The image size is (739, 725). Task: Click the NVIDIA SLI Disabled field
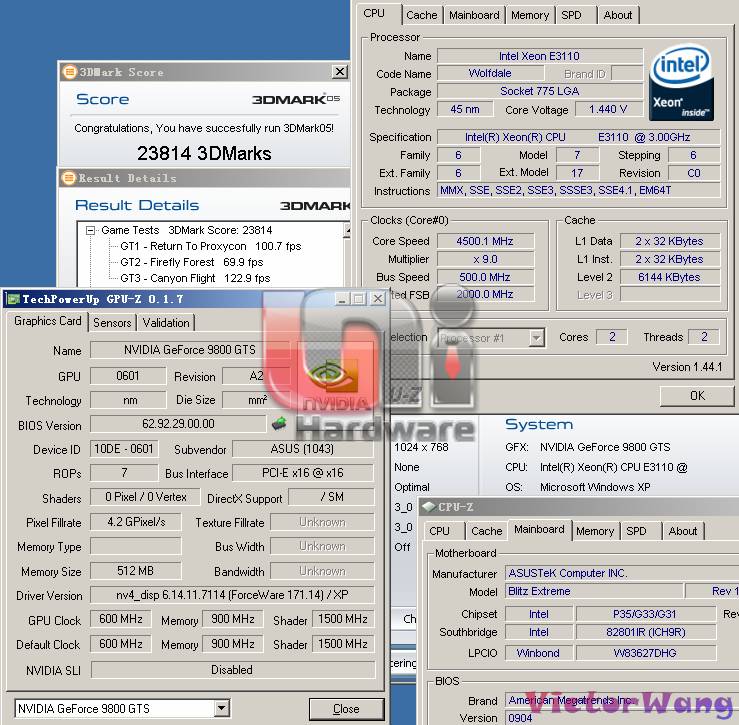point(232,669)
